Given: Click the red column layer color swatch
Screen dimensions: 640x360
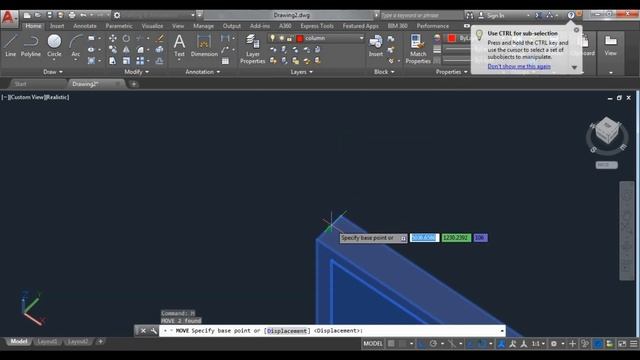Looking at the screenshot, I should [x=300, y=38].
